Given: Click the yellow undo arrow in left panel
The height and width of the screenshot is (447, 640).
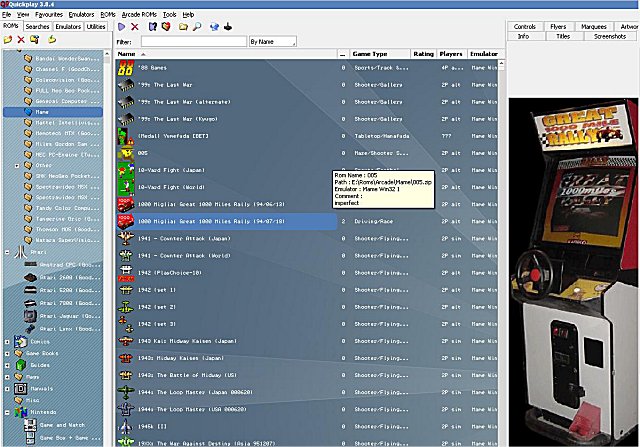Looking at the screenshot, I should tap(52, 39).
